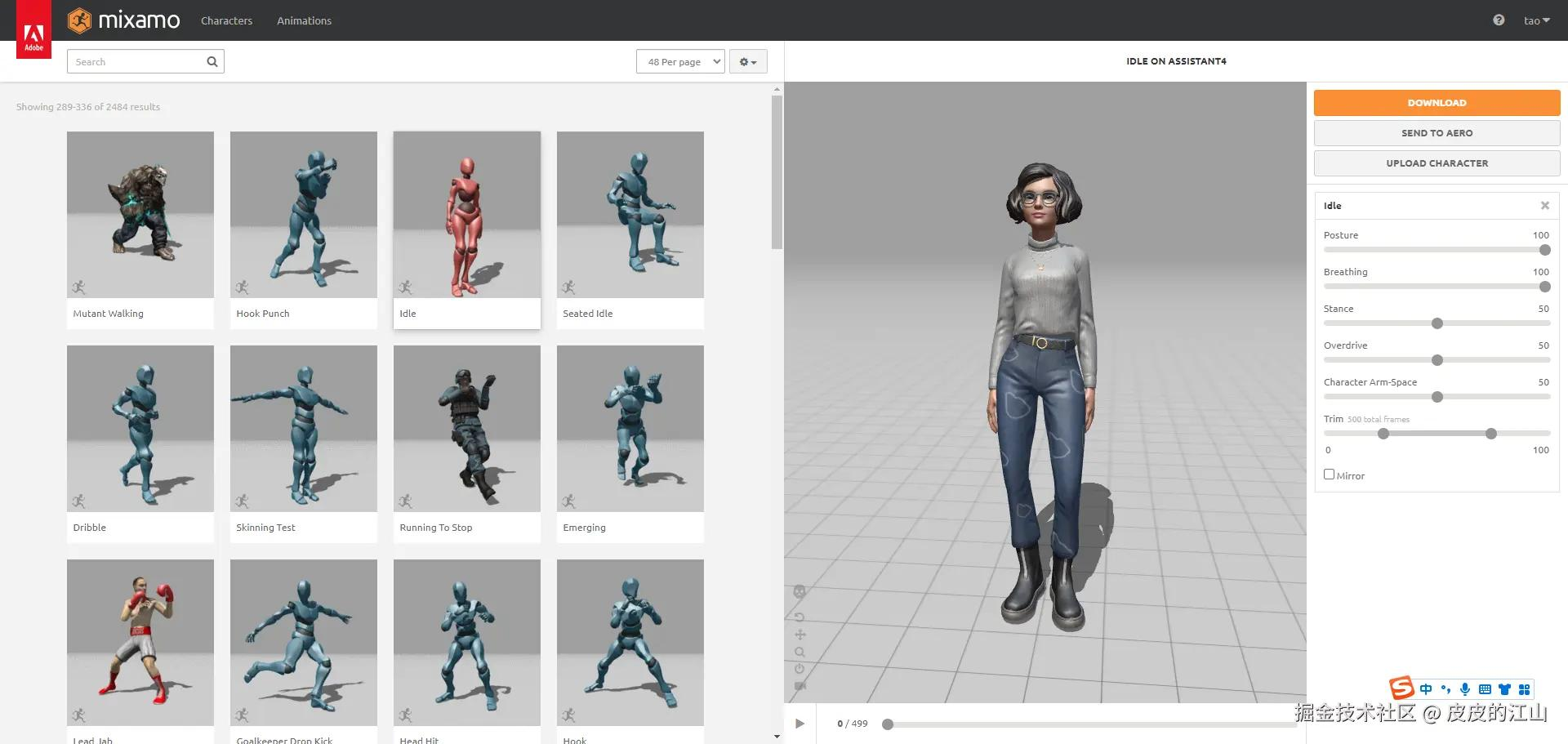Image resolution: width=1568 pixels, height=744 pixels.
Task: Click the UPLOAD CHARACTER button
Action: (x=1437, y=163)
